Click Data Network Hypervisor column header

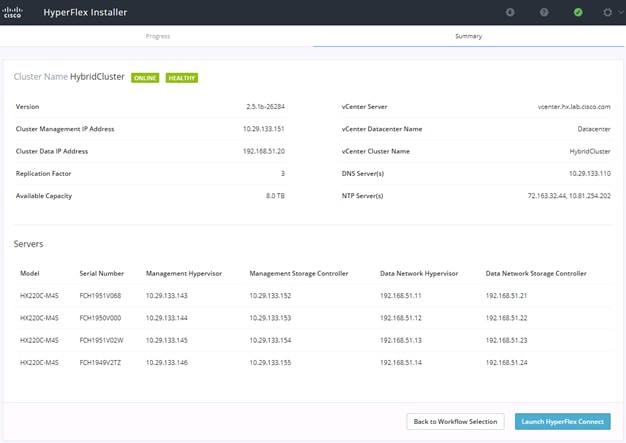(419, 273)
